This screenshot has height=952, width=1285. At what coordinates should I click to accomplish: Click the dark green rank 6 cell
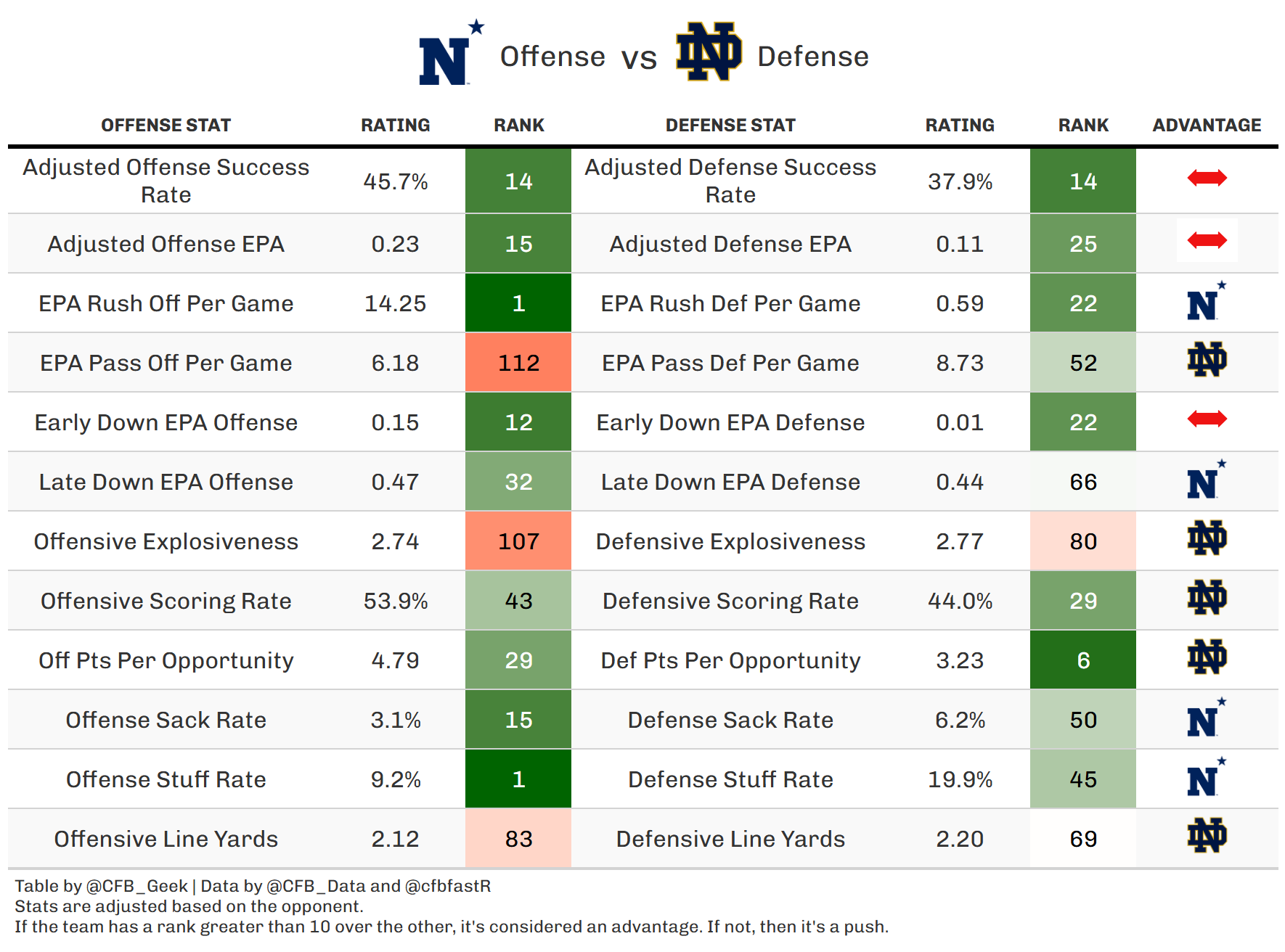pyautogui.click(x=1082, y=660)
